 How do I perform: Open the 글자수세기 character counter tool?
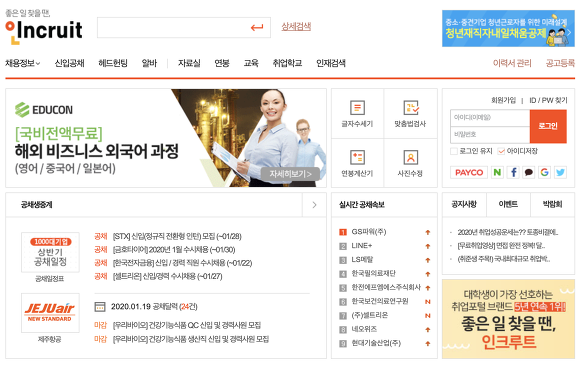(357, 114)
